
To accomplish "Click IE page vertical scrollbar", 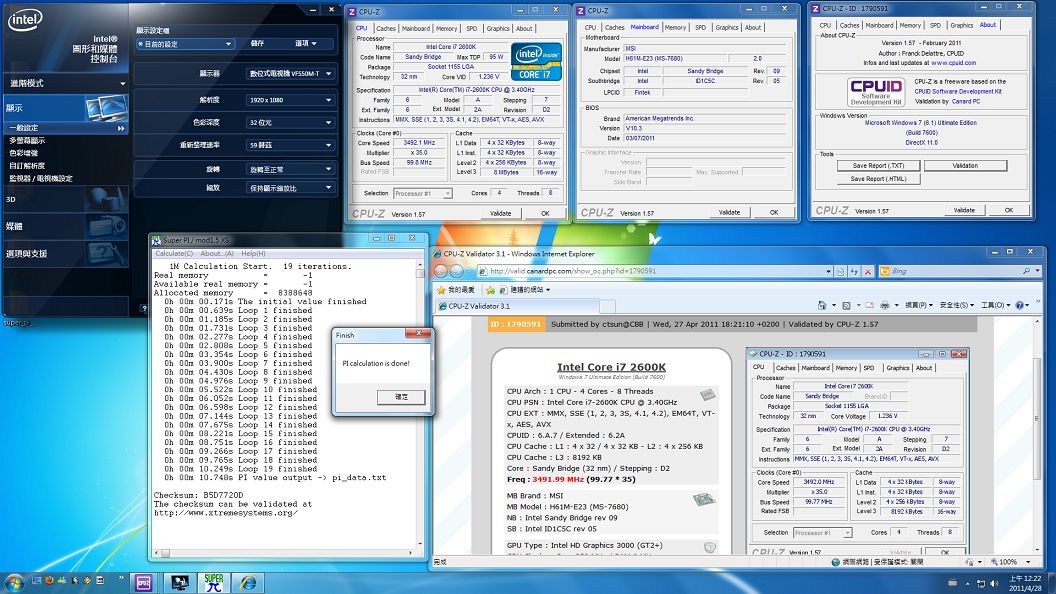I will click(1037, 436).
